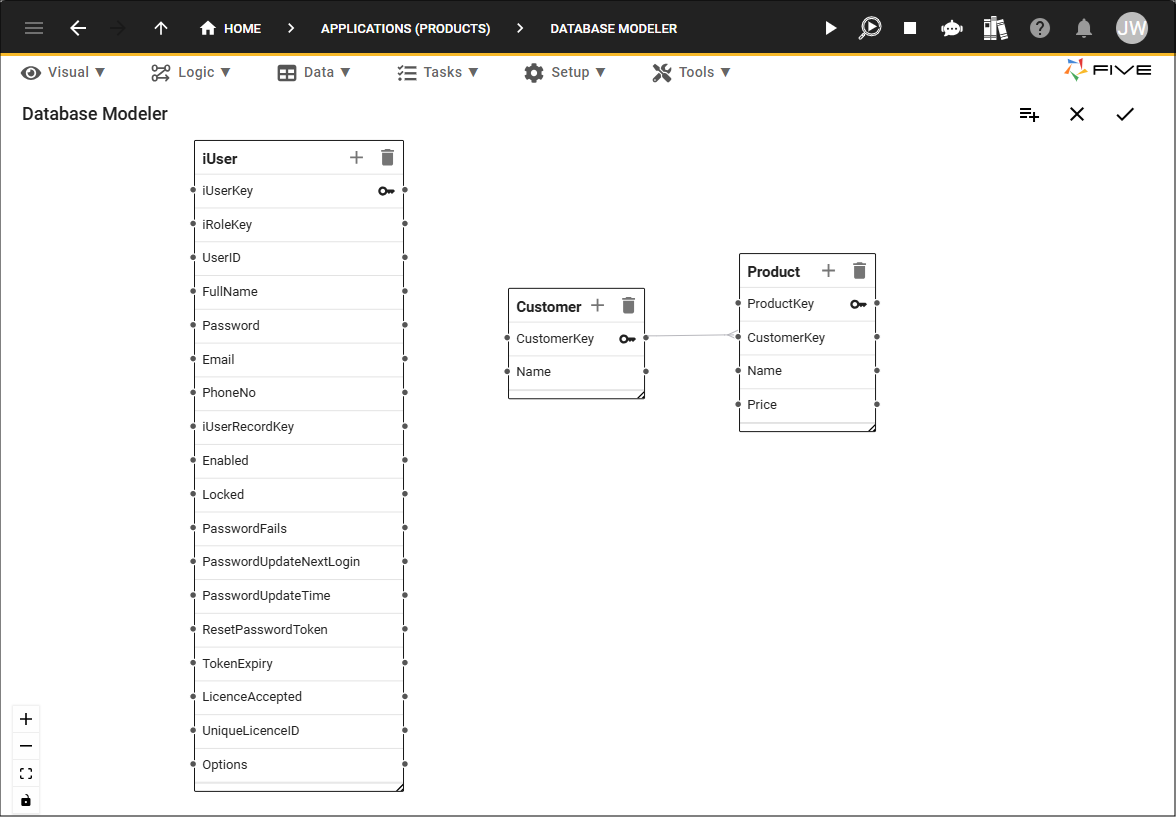Click the Customer table's CustomerKey key icon

tap(627, 339)
